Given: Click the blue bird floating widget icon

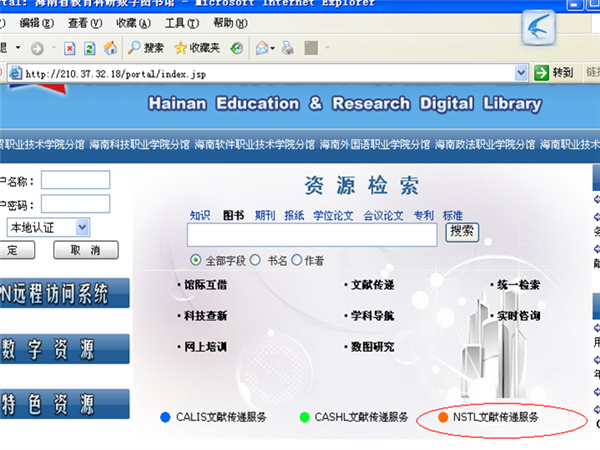Looking at the screenshot, I should tap(539, 28).
